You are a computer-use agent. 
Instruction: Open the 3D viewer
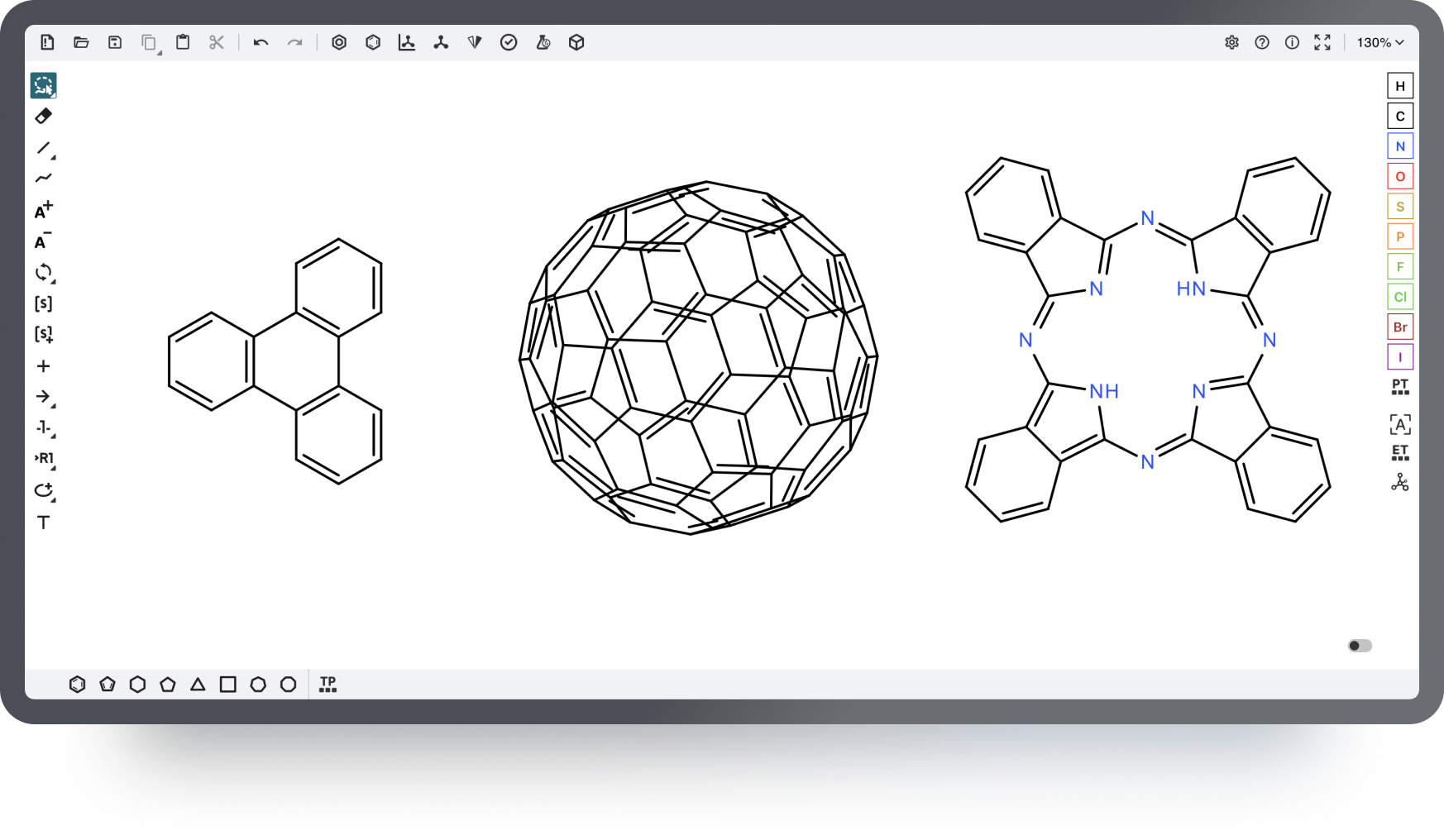(x=576, y=42)
